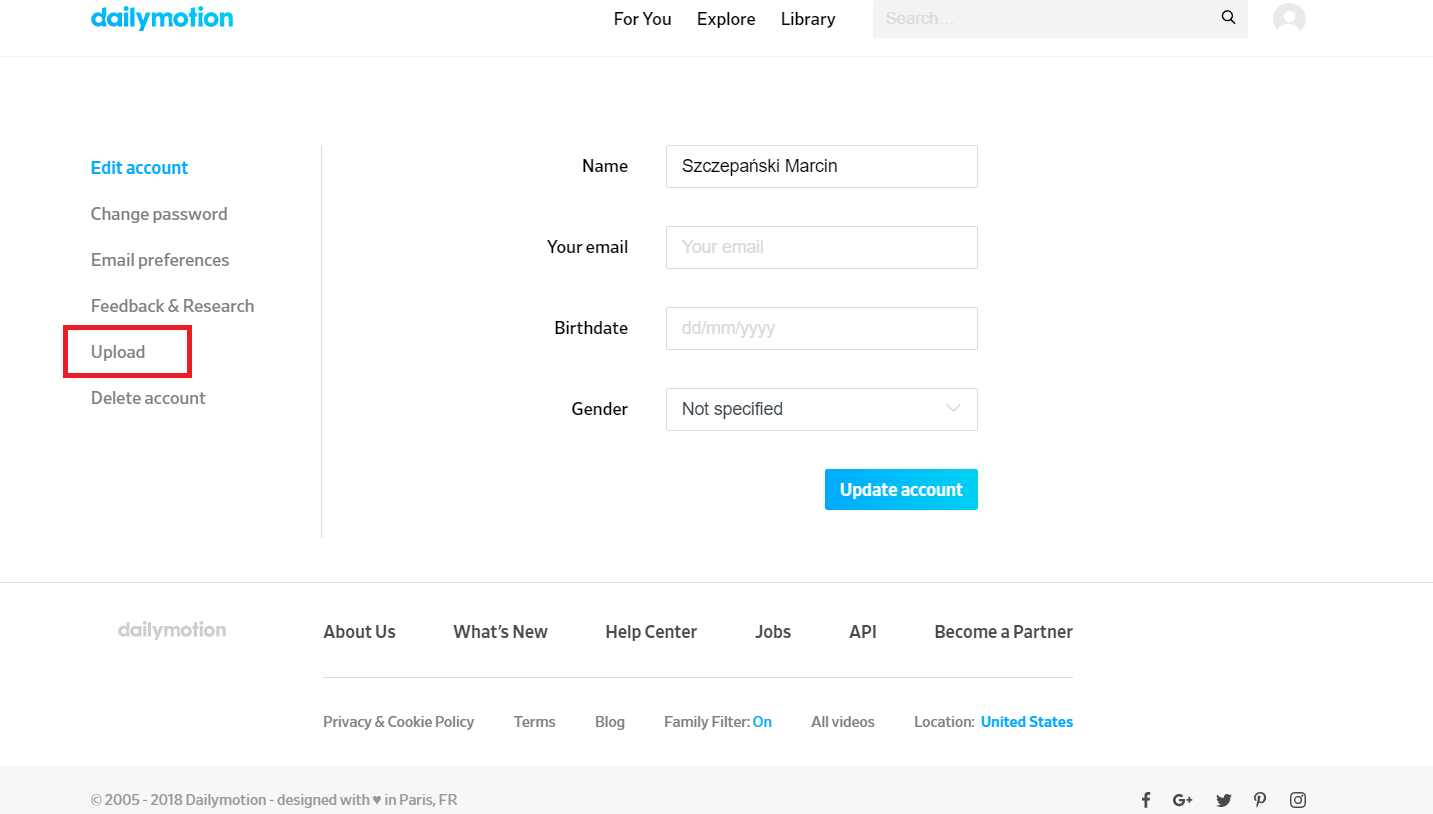1433x814 pixels.
Task: Click the Update account button
Action: click(x=901, y=490)
